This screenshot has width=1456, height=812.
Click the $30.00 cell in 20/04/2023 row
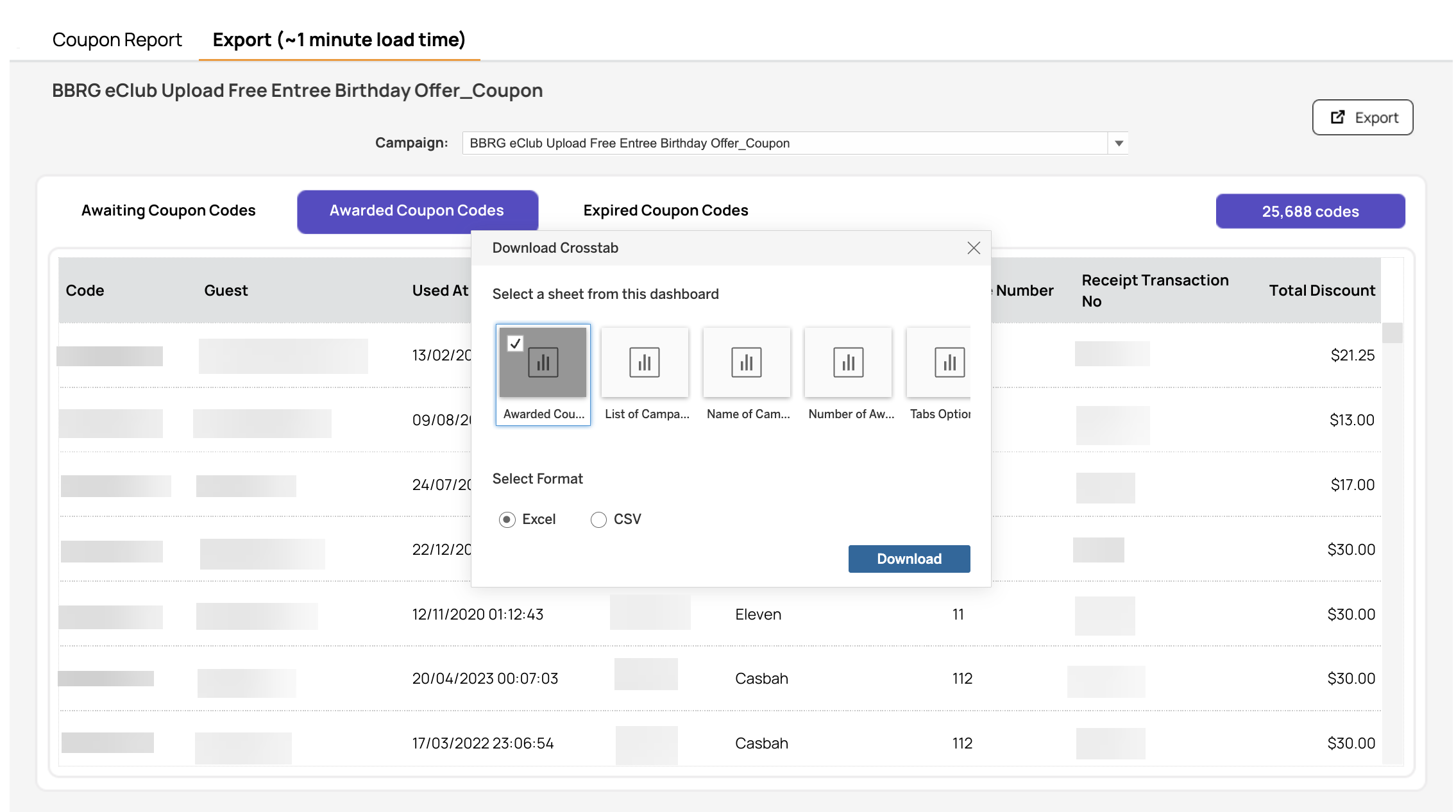coord(1351,679)
